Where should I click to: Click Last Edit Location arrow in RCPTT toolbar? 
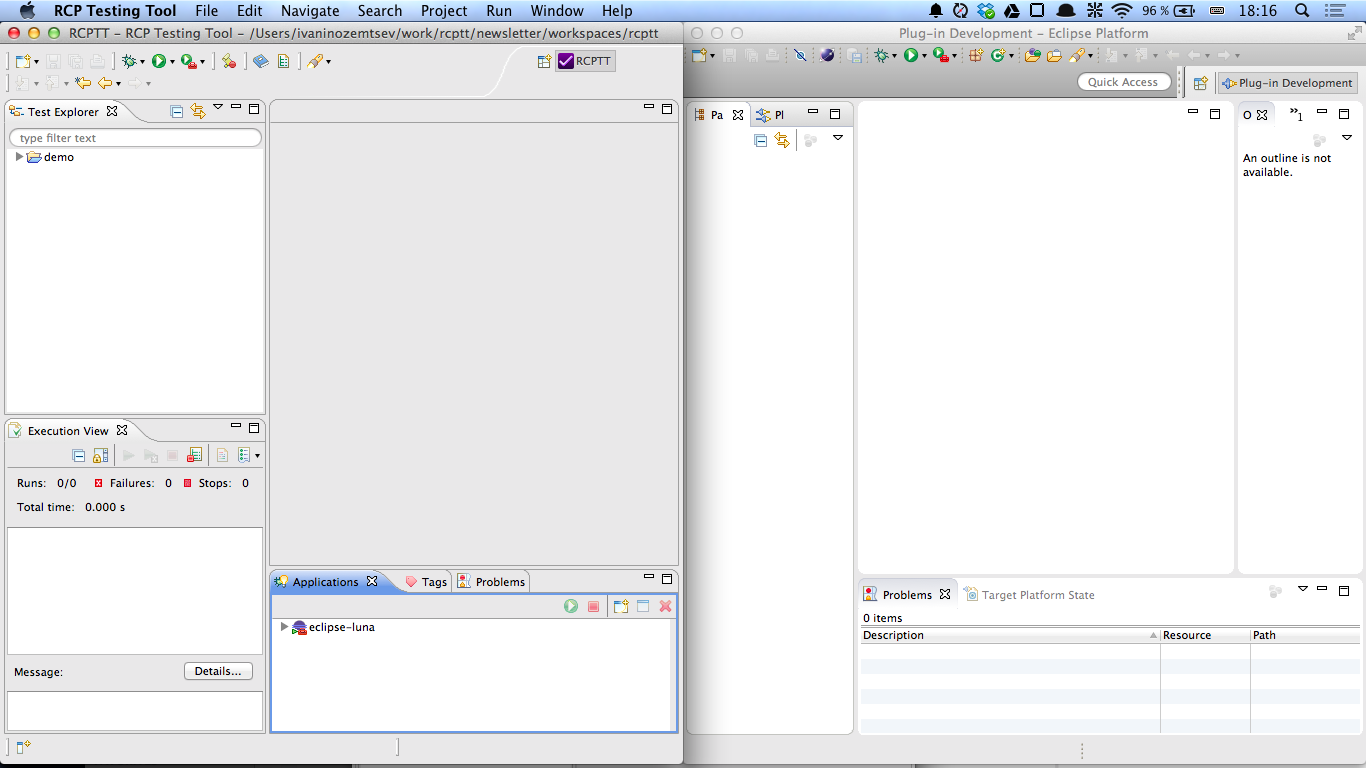point(83,83)
